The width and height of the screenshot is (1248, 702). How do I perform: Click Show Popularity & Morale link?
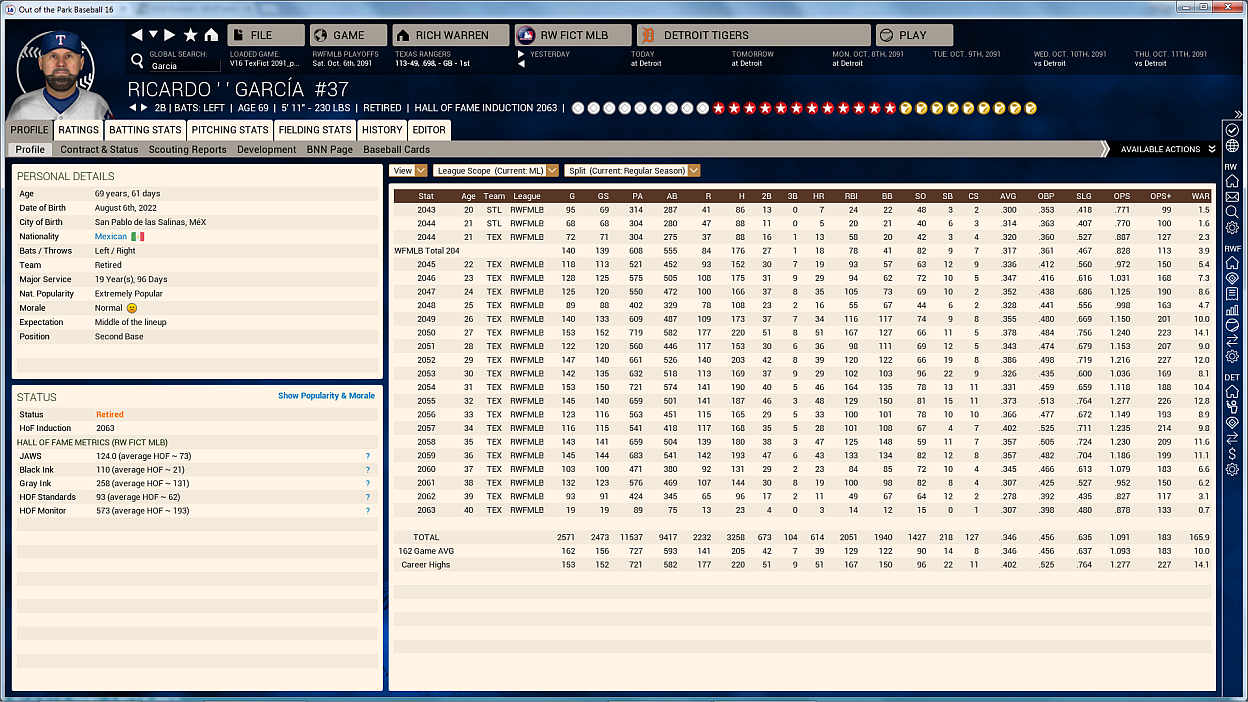tap(326, 396)
